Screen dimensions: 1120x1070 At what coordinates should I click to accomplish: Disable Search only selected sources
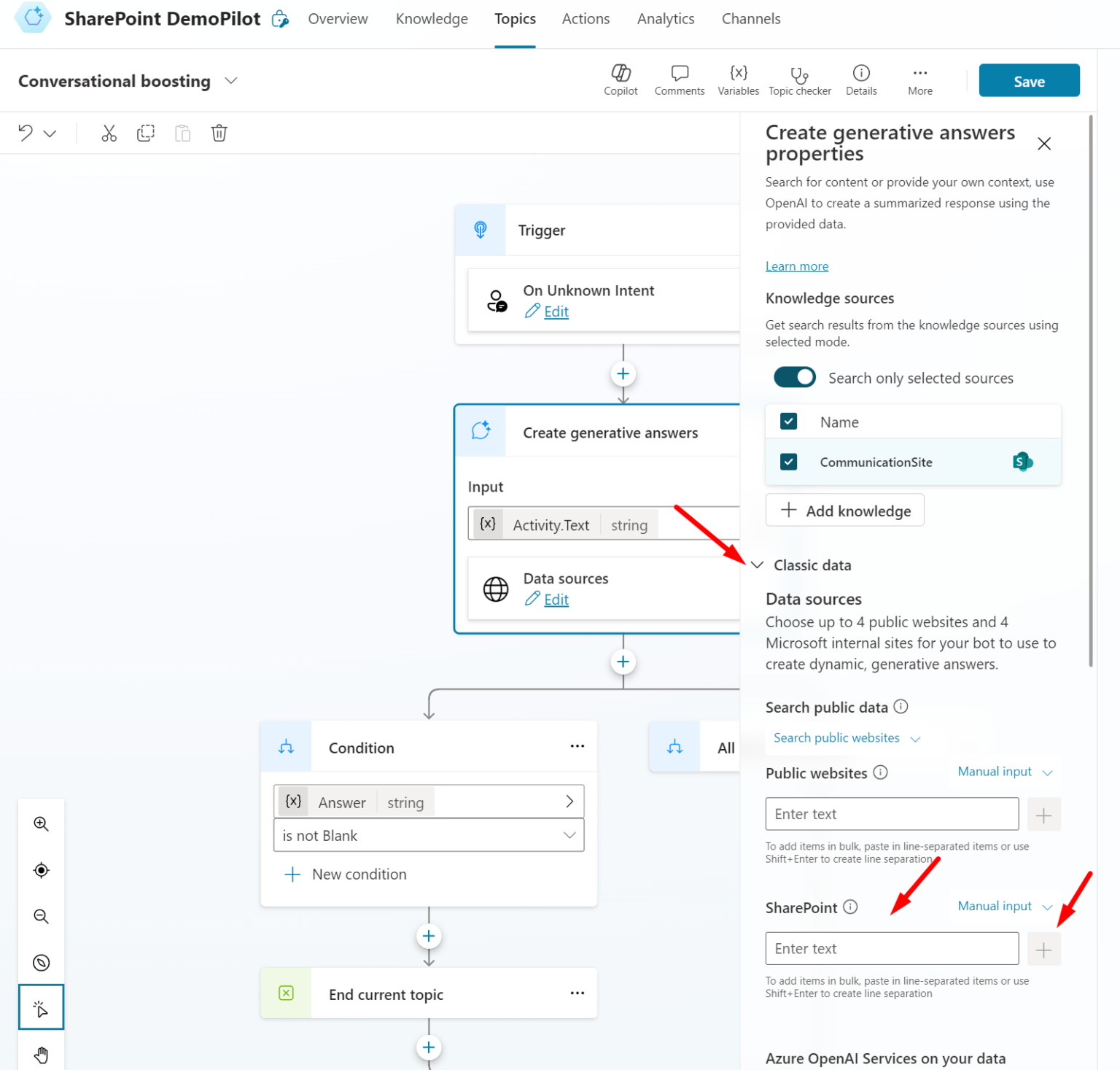click(x=794, y=377)
